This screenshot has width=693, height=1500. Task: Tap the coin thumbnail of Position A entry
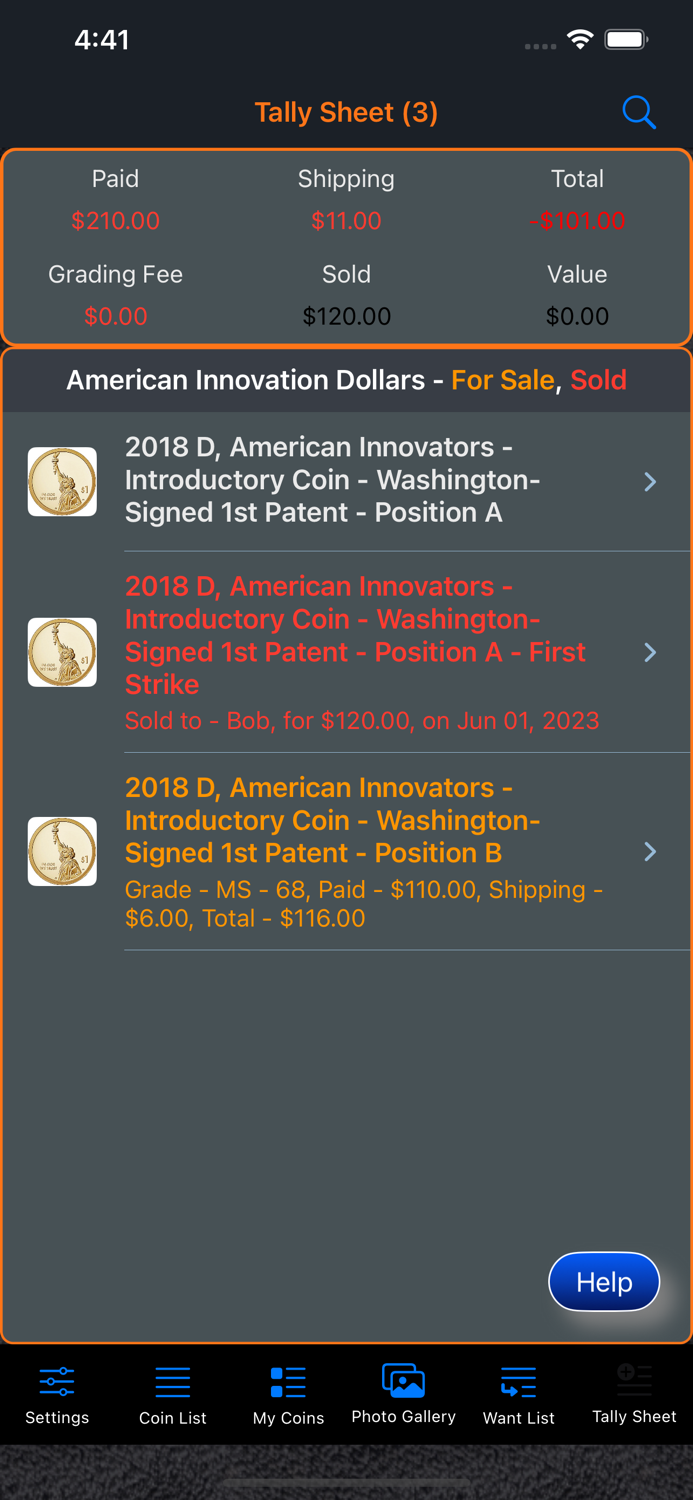62,481
